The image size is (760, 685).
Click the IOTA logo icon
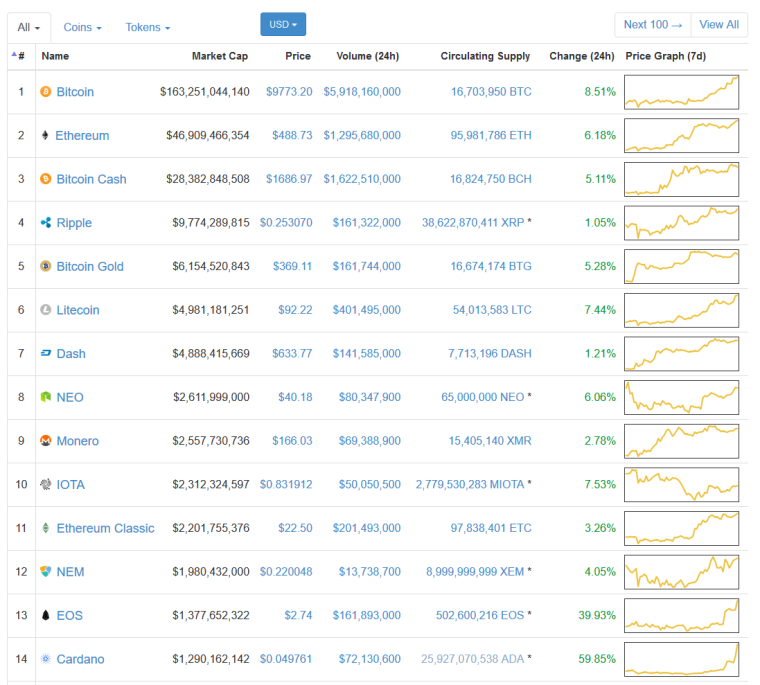click(x=46, y=484)
